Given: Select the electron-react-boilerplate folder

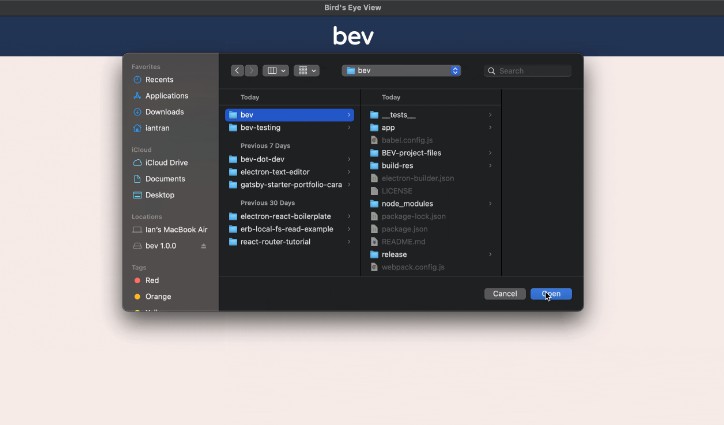Looking at the screenshot, I should click(x=290, y=216).
